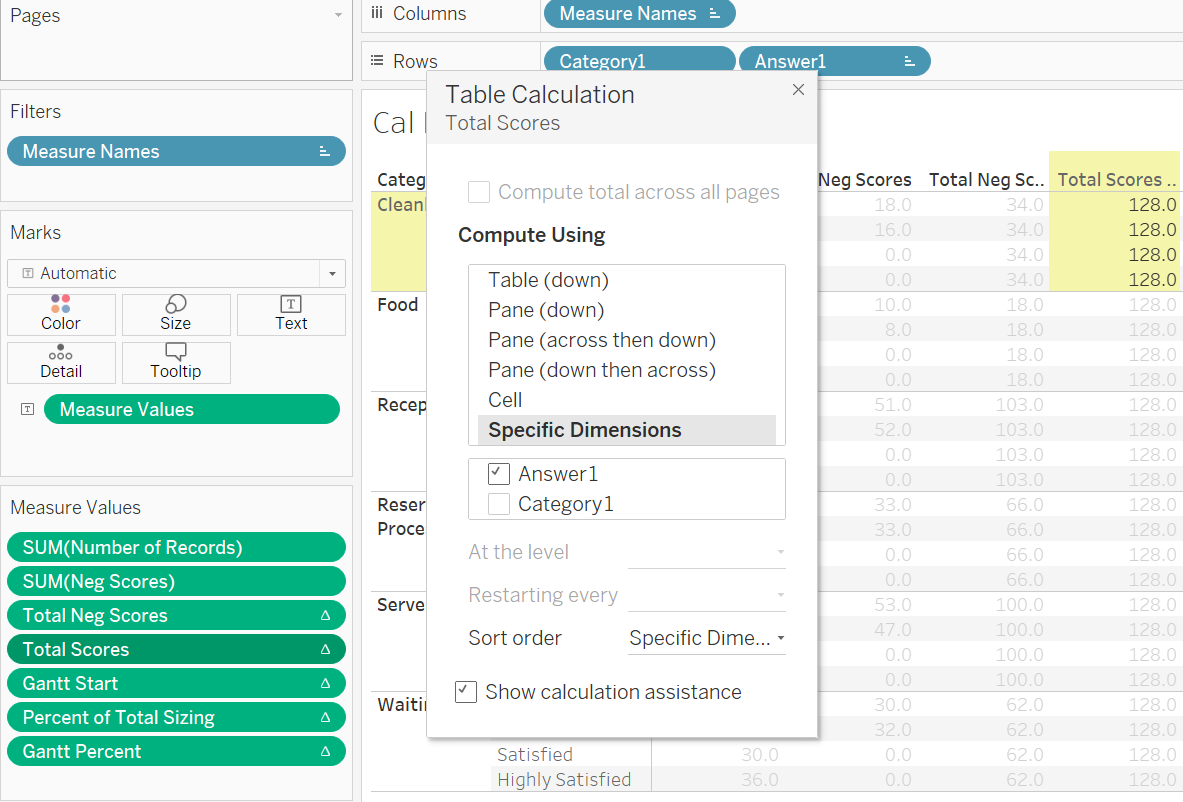The image size is (1183, 802).
Task: Open the Text marks card
Action: (x=291, y=314)
